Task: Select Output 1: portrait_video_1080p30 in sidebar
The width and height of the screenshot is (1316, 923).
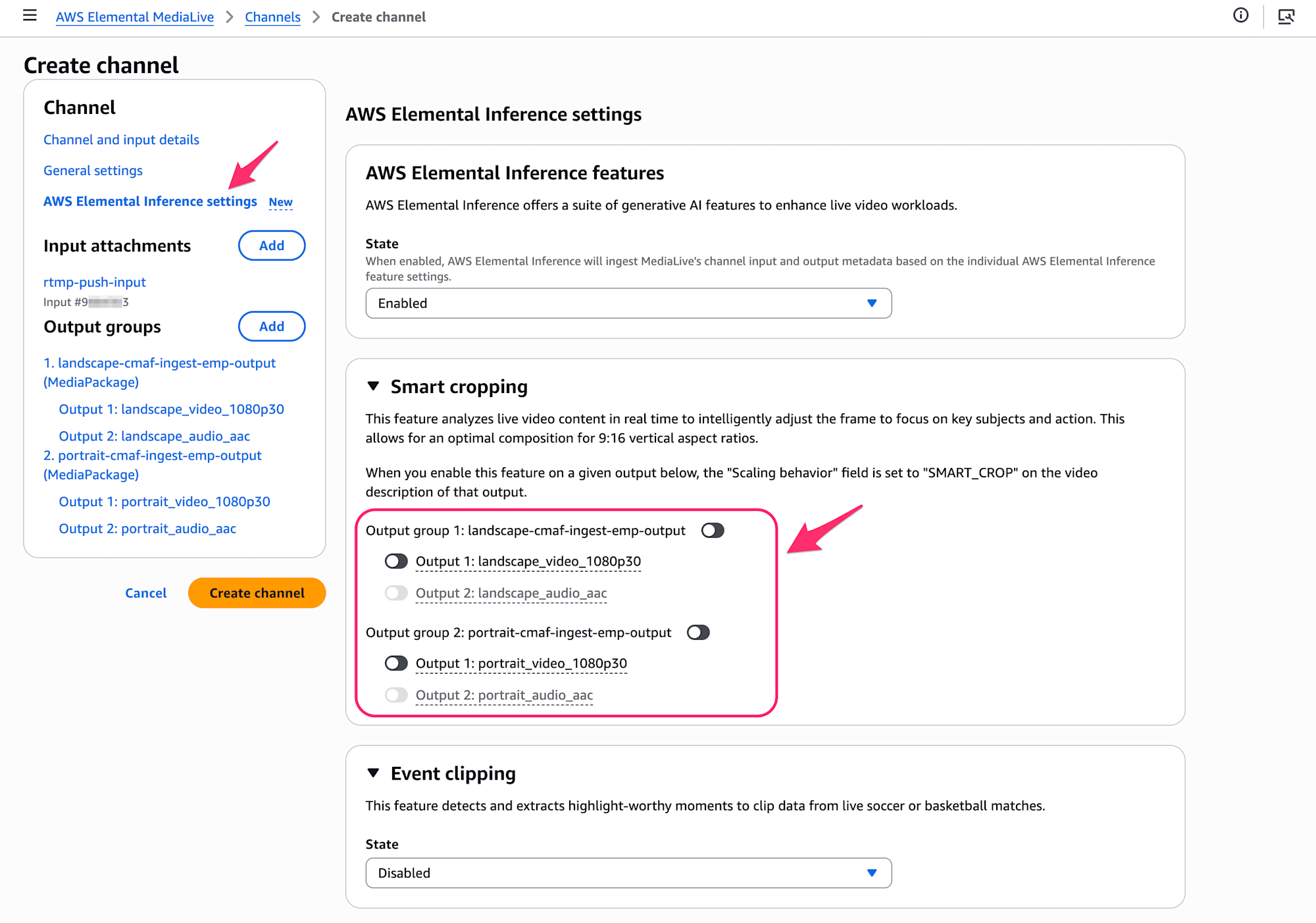Action: (x=164, y=502)
